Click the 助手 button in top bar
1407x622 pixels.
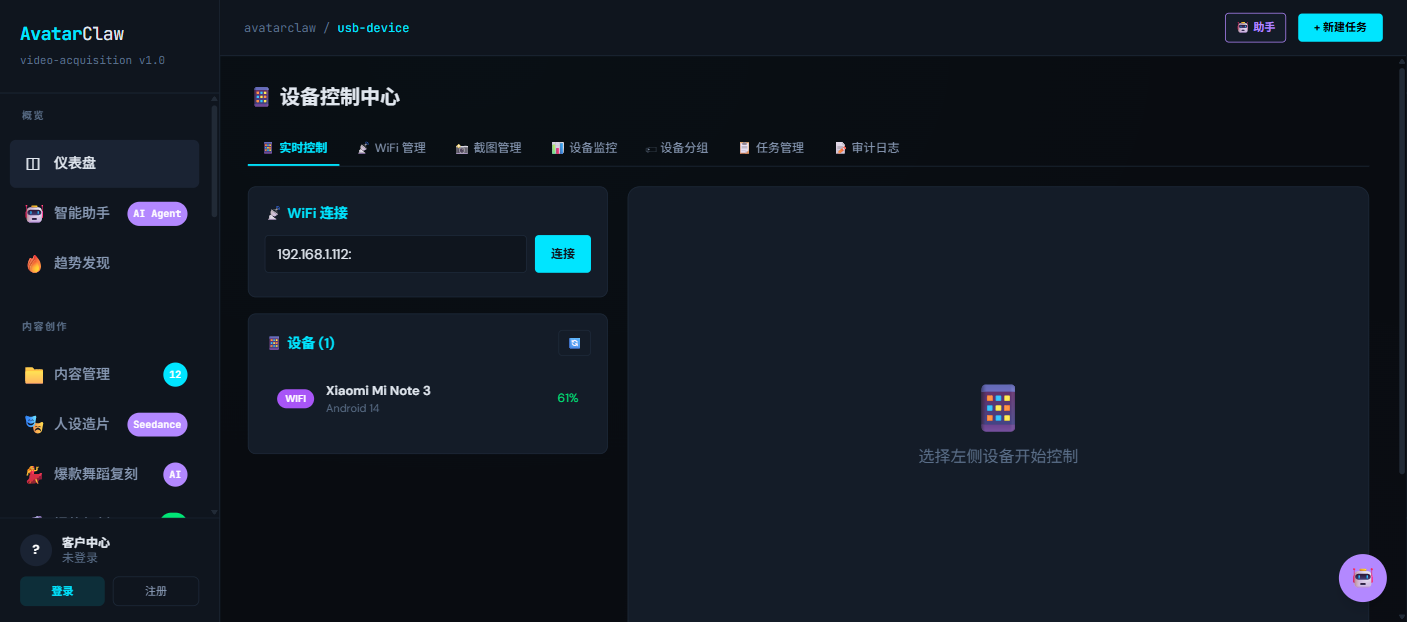coord(1255,28)
